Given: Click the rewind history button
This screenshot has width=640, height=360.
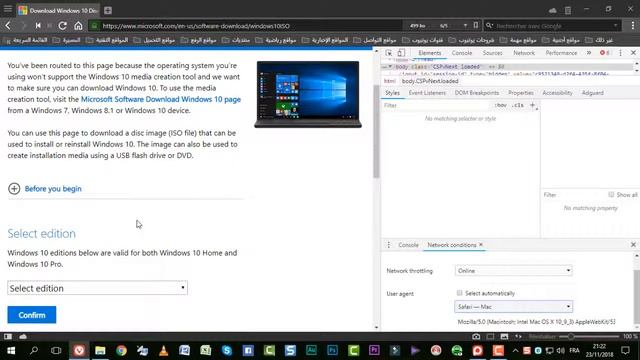Looking at the screenshot, I should click(38, 26).
